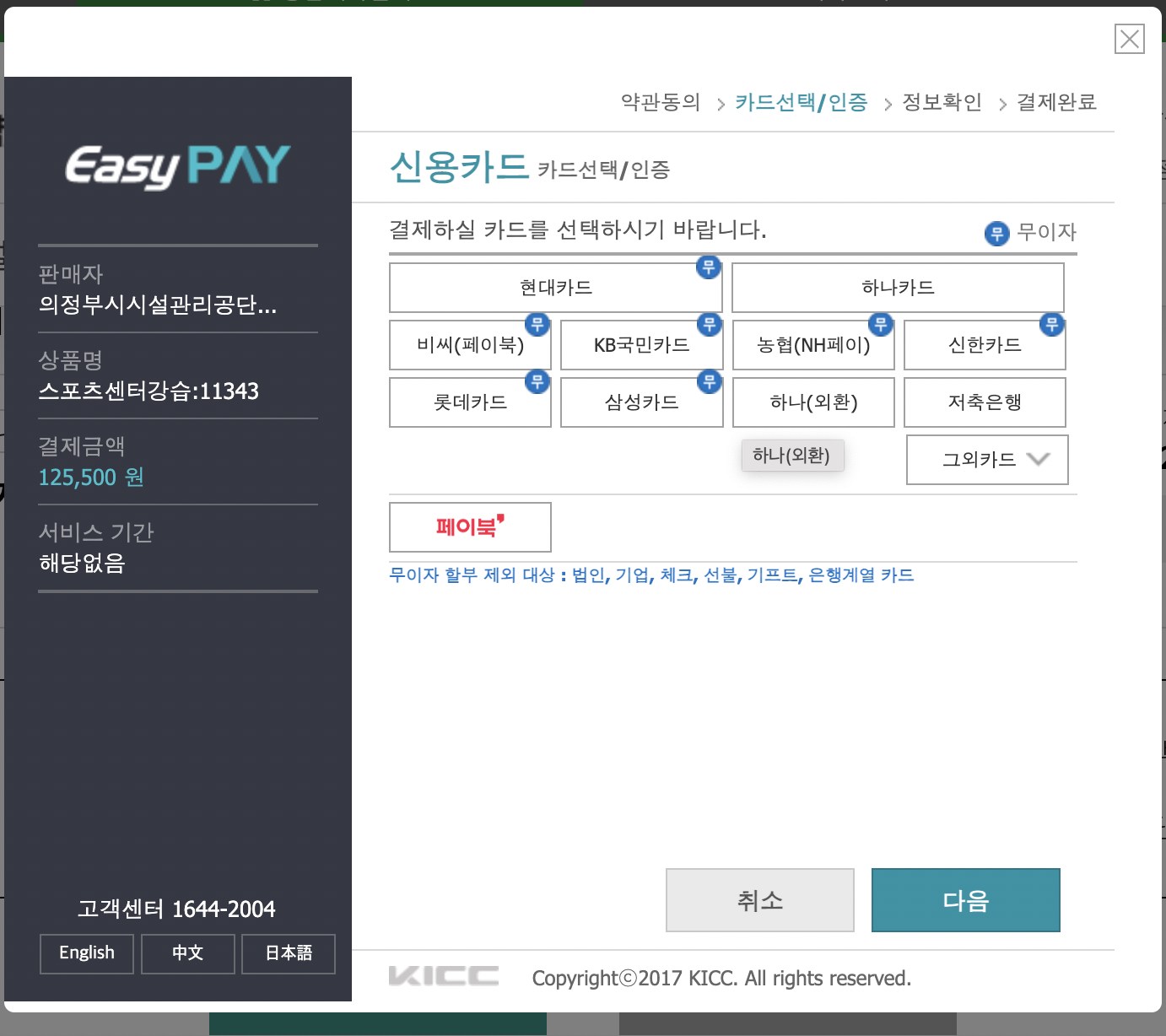Switch language to English
This screenshot has width=1166, height=1036.
pyautogui.click(x=87, y=953)
